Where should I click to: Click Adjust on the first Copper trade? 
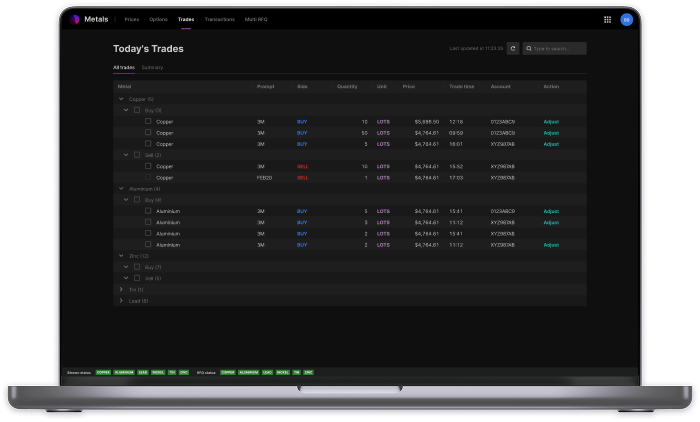[550, 121]
